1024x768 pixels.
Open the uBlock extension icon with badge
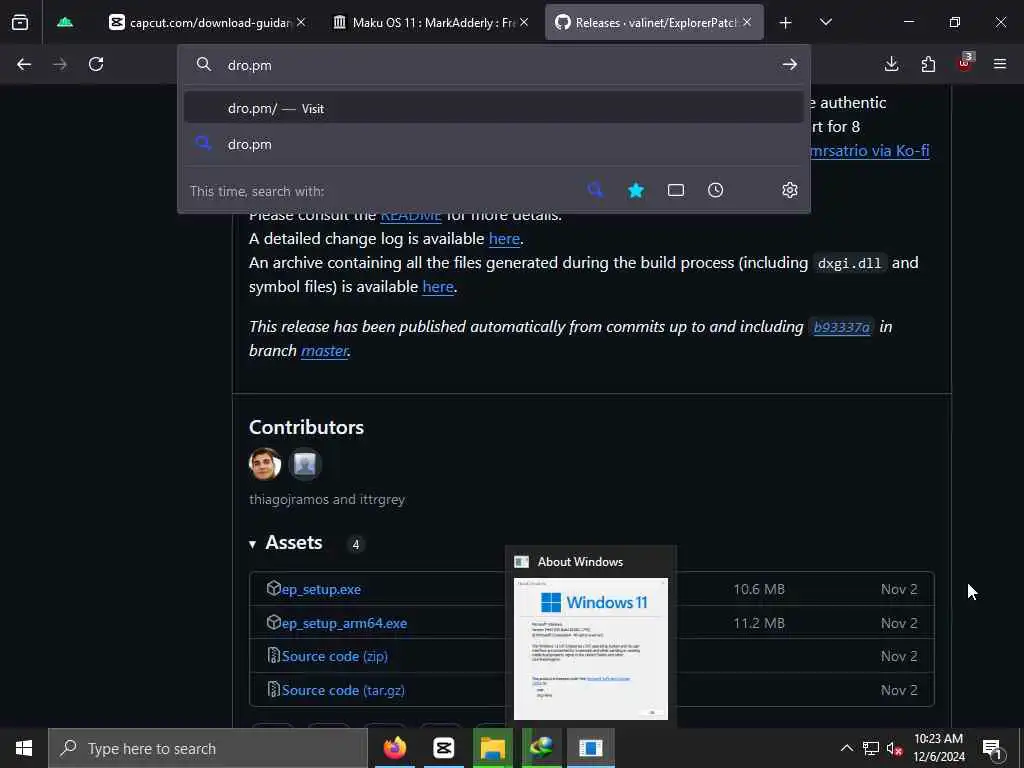(965, 63)
